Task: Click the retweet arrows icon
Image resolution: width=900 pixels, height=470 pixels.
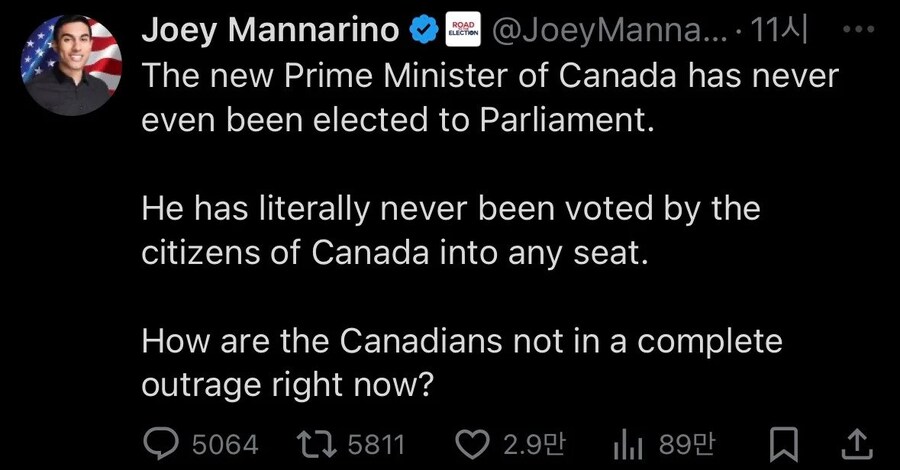Action: [x=320, y=443]
